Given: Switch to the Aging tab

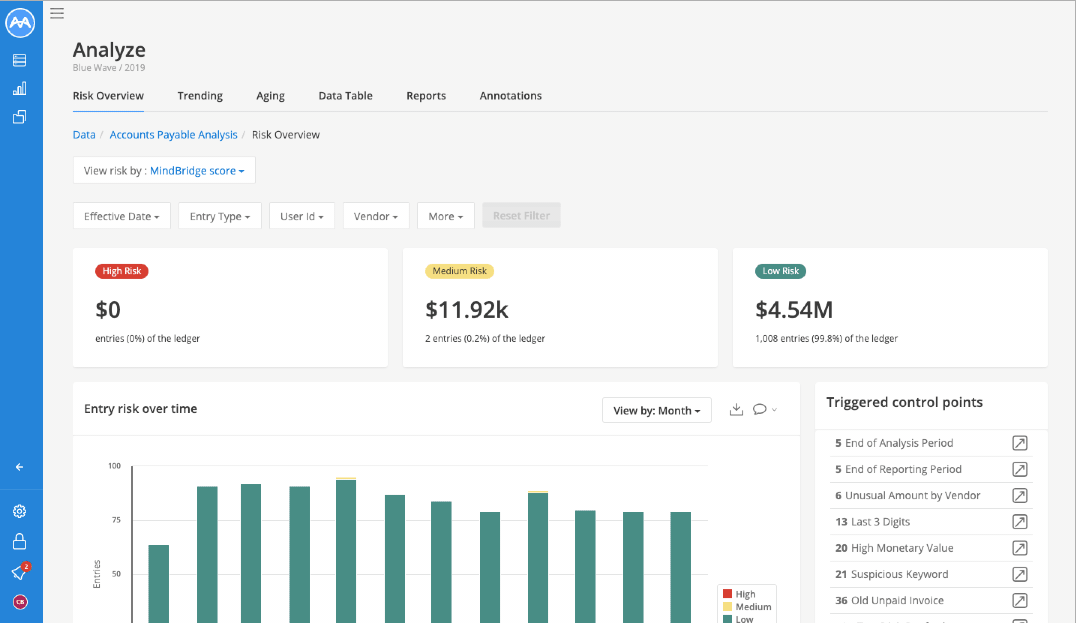Looking at the screenshot, I should click(270, 96).
